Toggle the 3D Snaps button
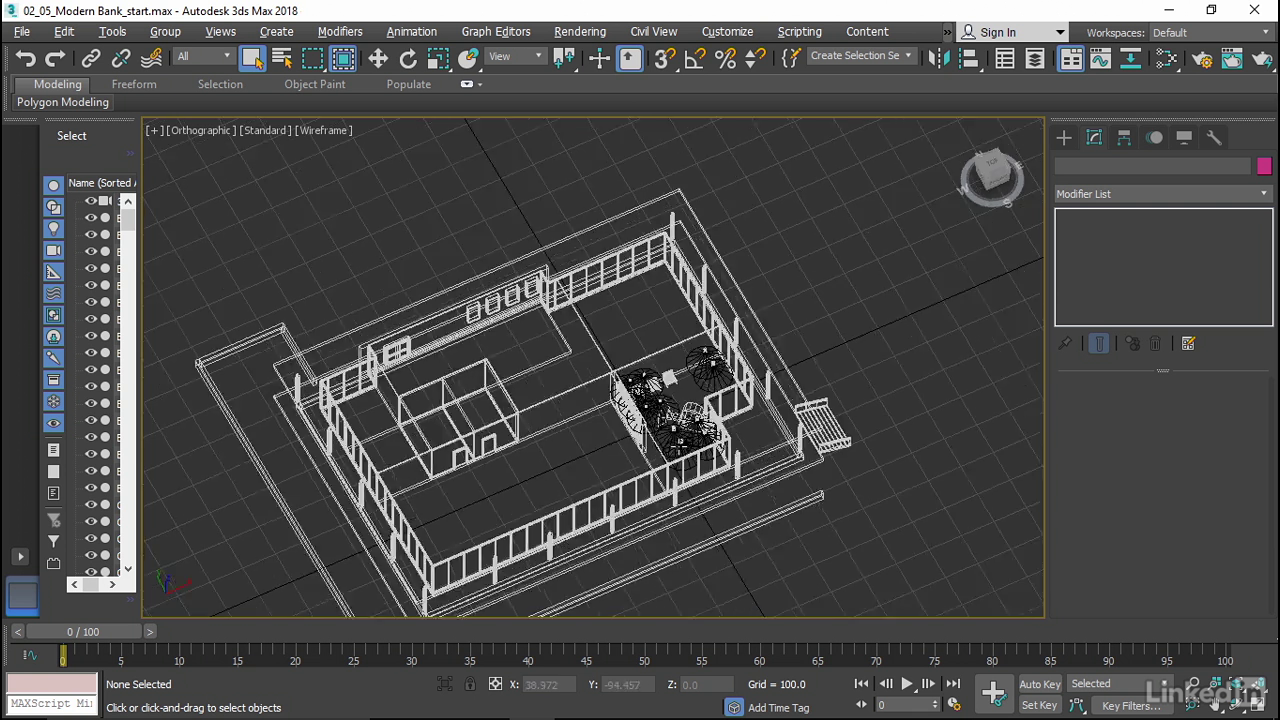 (665, 59)
